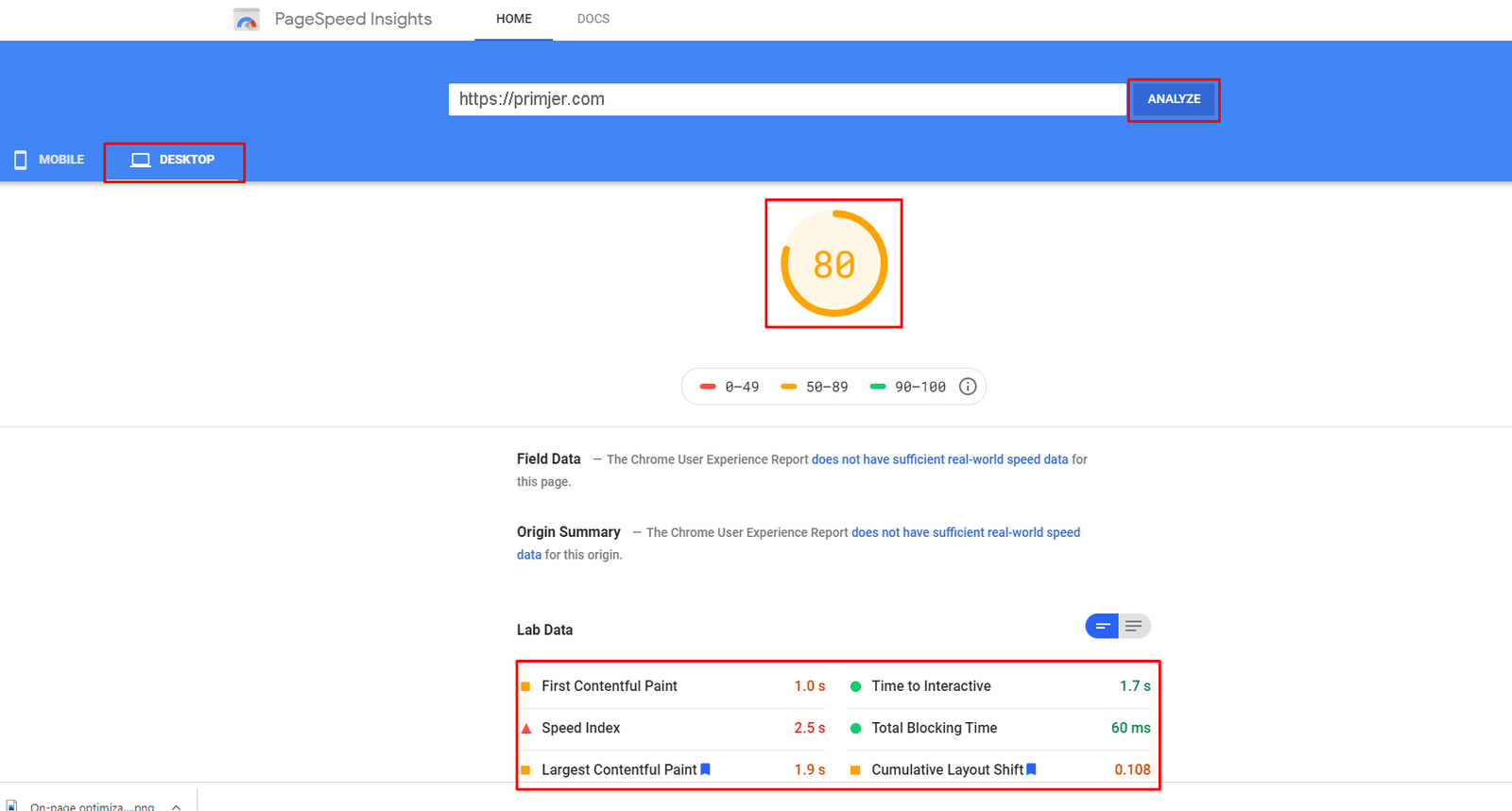Expand the download item chevron menu

[x=176, y=806]
